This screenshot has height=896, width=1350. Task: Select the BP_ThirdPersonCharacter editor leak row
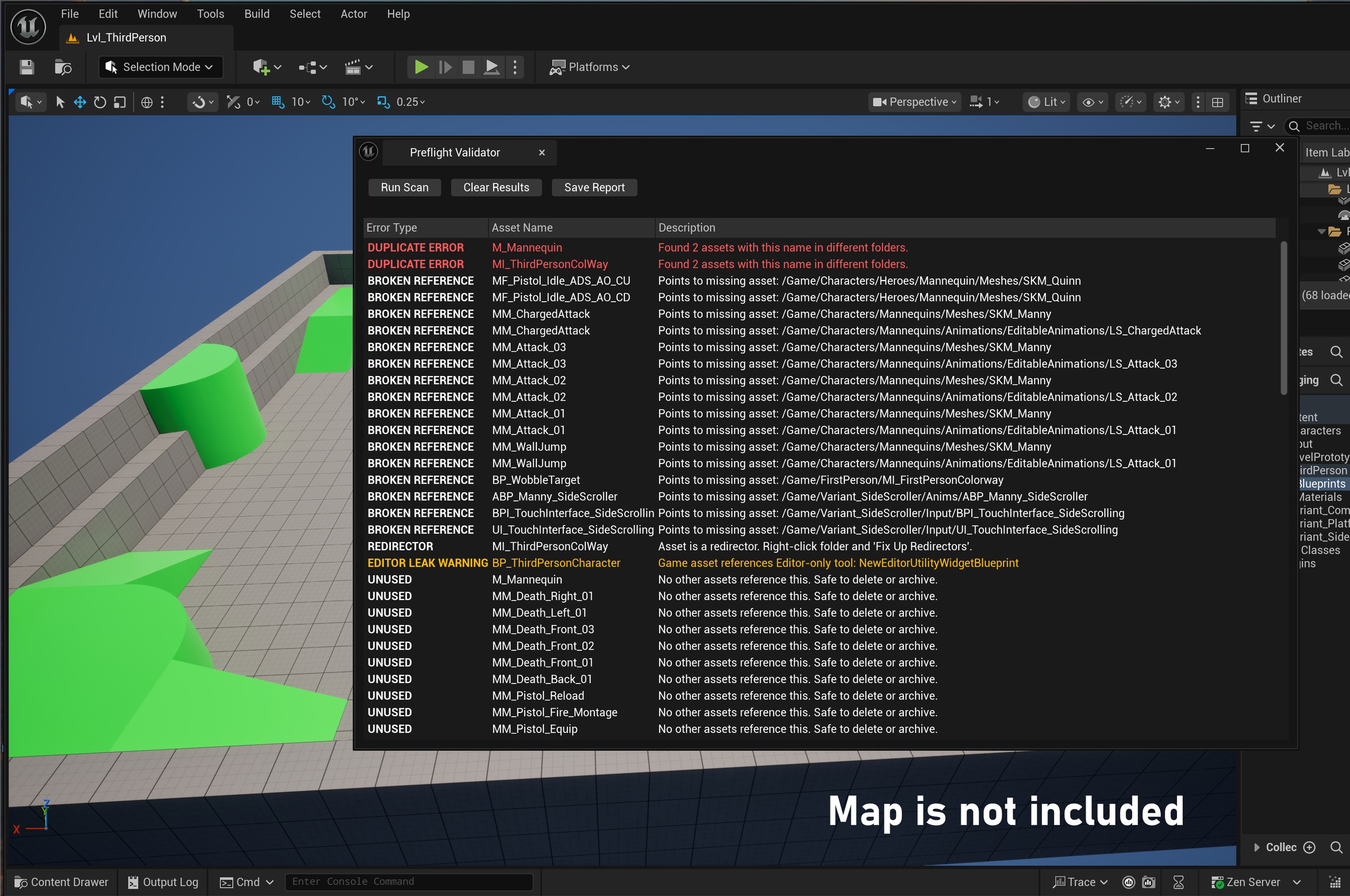tap(819, 563)
